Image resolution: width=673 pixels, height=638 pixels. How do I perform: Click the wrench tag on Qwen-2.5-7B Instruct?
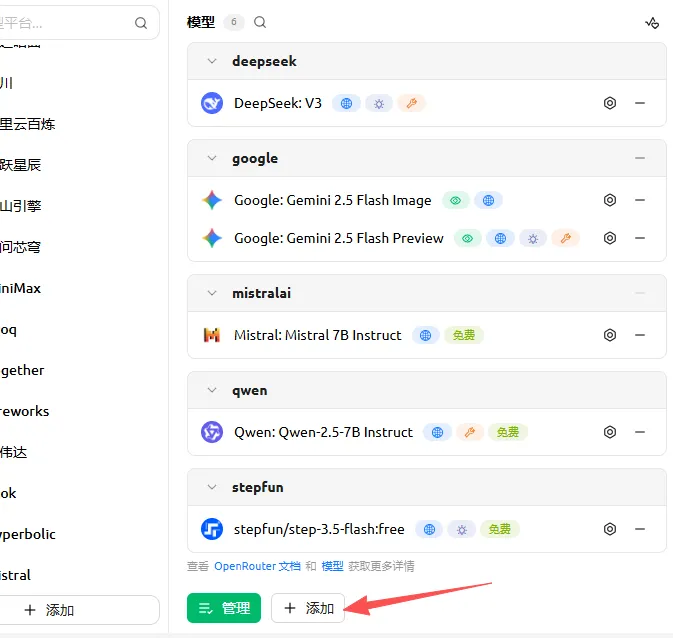[470, 432]
